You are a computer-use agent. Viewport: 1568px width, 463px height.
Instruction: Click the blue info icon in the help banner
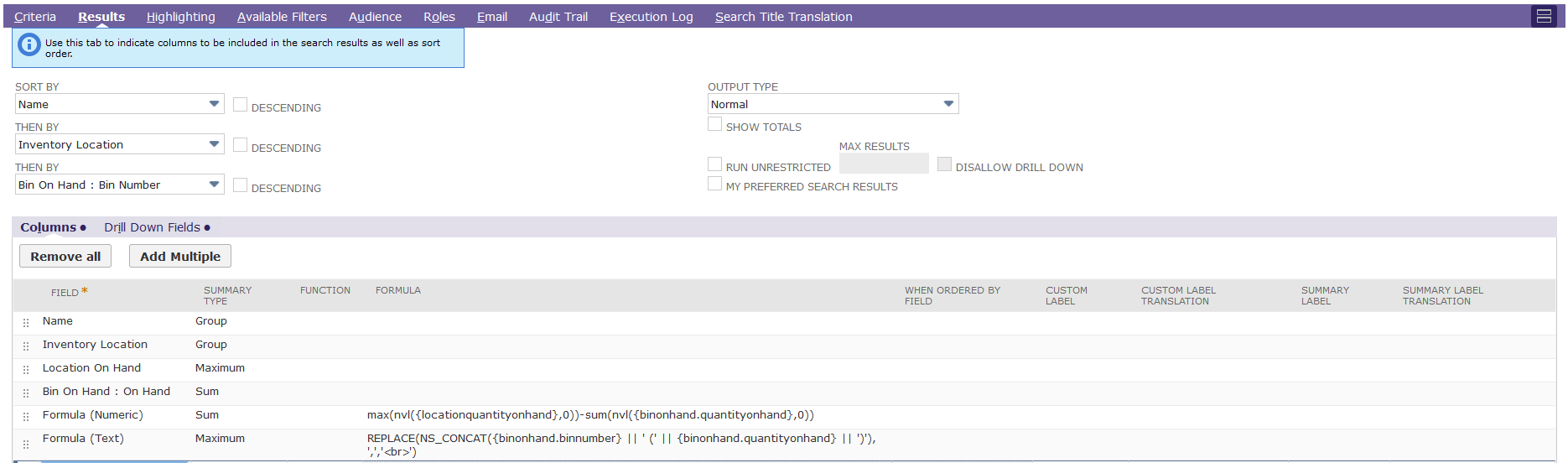tap(29, 45)
